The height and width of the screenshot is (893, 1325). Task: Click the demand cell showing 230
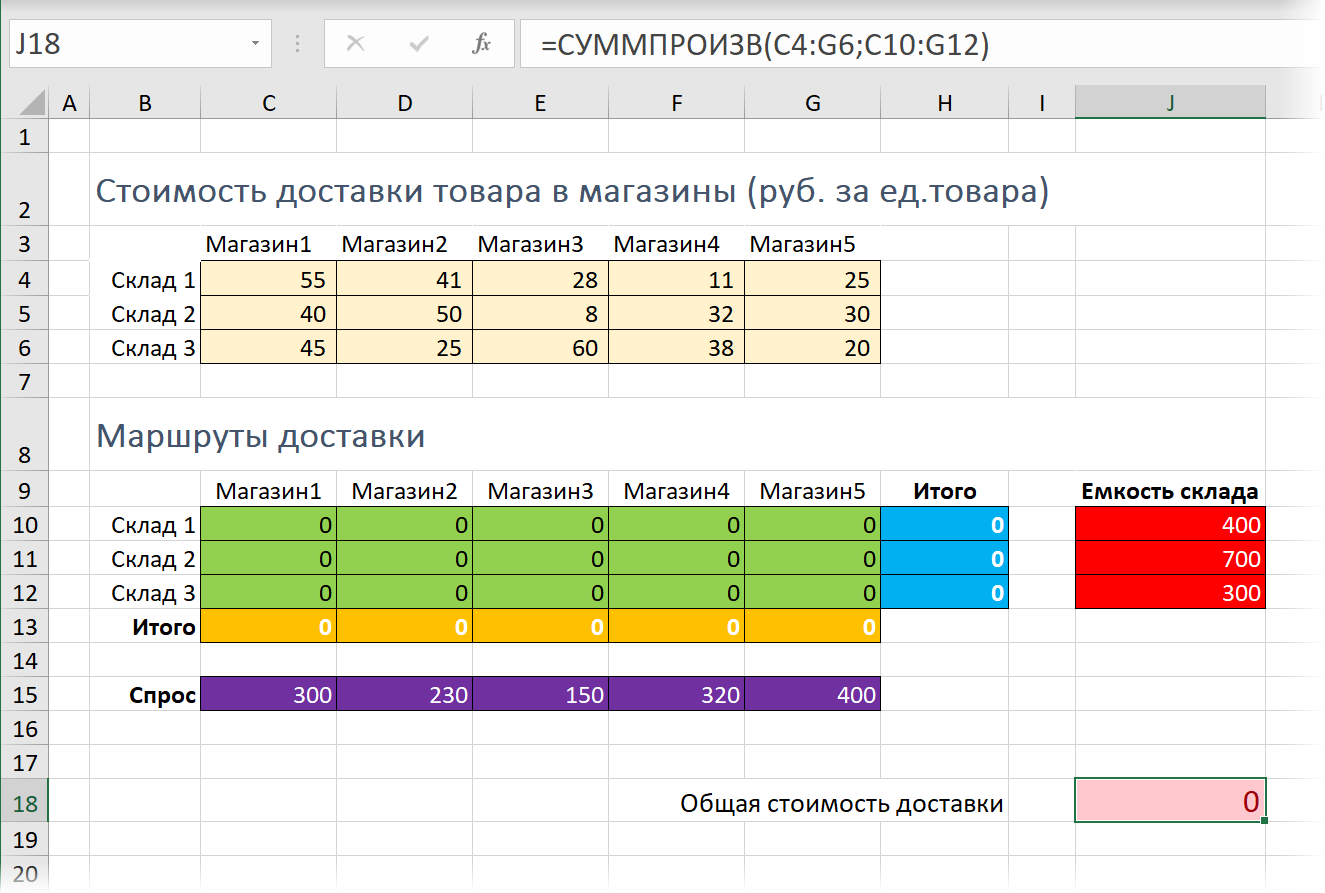click(x=404, y=694)
